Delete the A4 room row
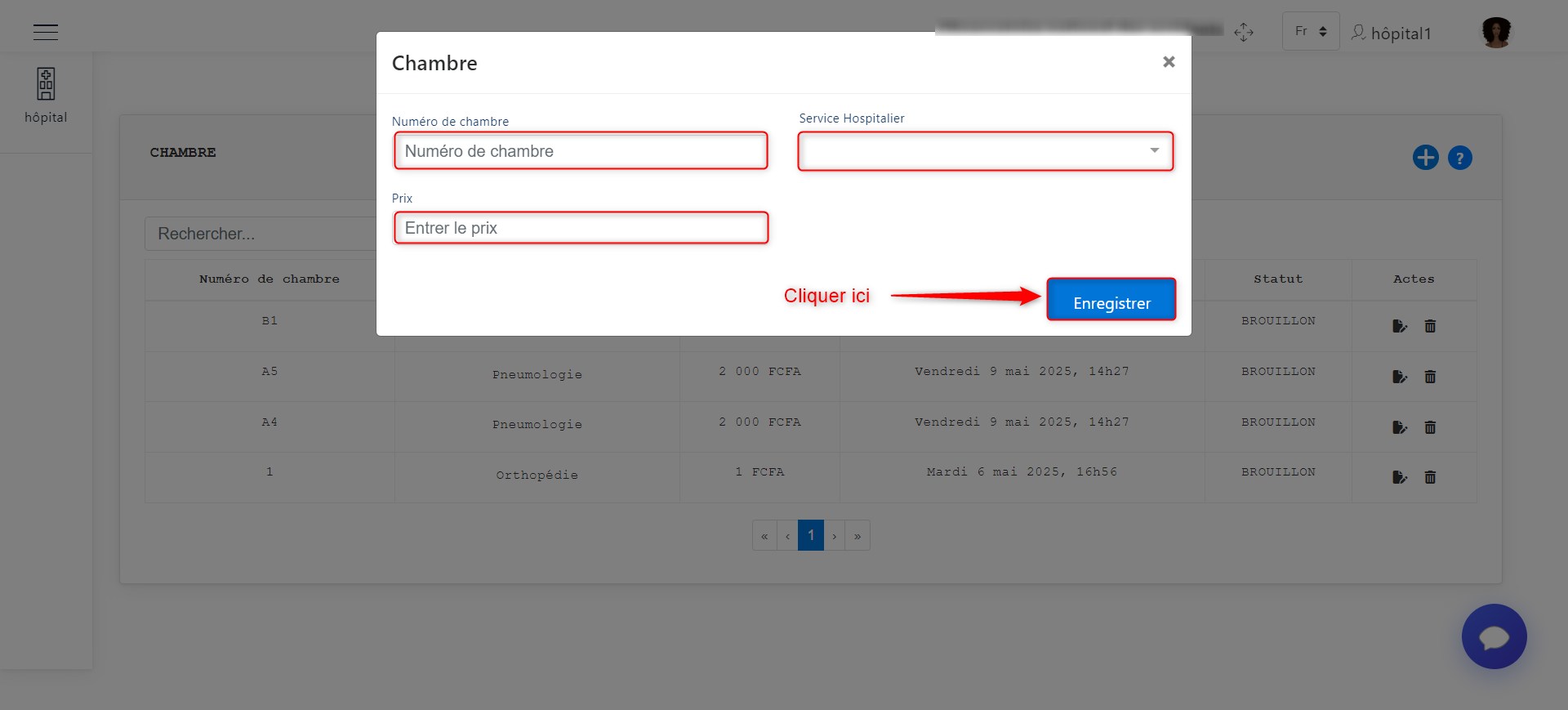The image size is (1568, 710). 1430,427
